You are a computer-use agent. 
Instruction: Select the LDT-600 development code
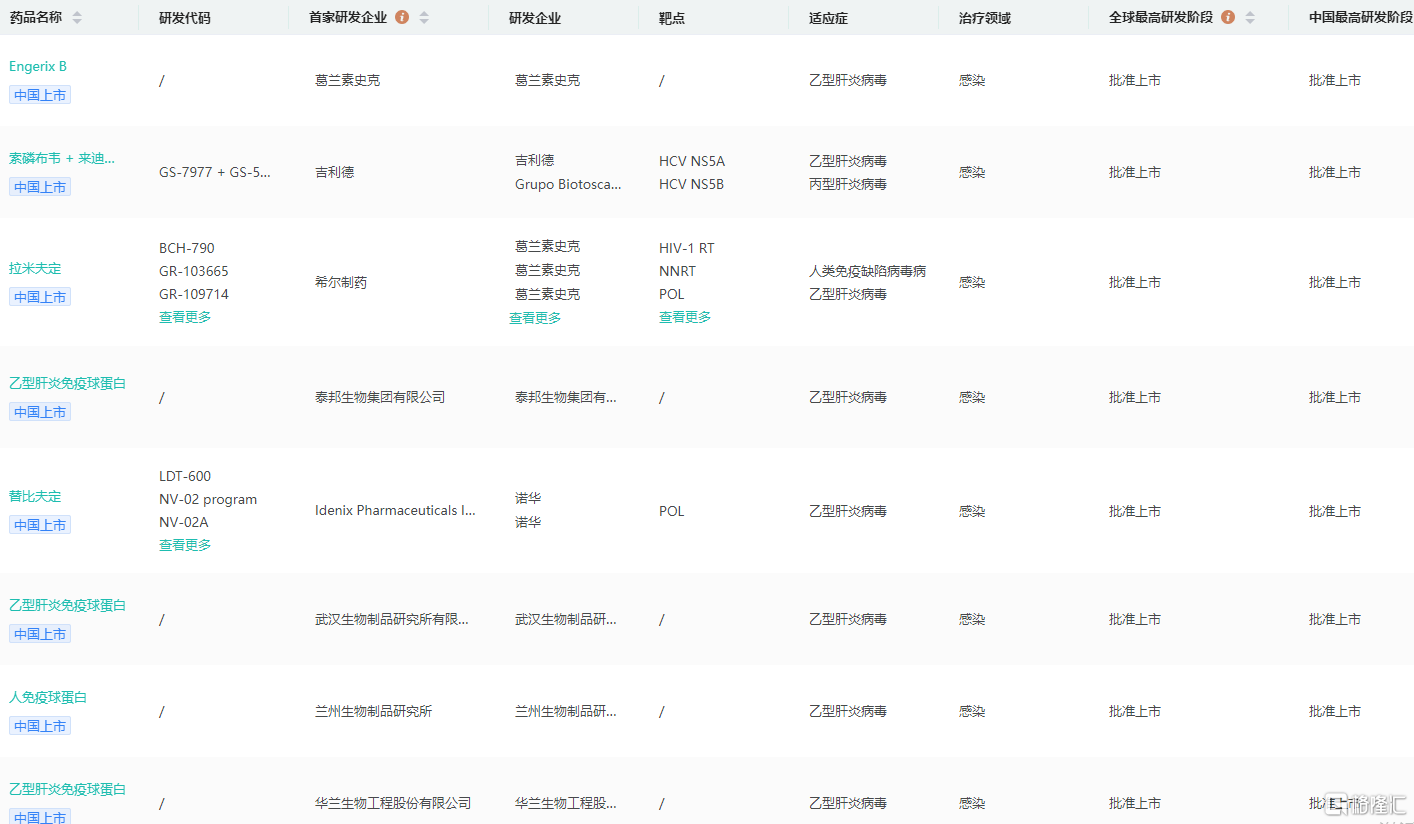coord(185,476)
